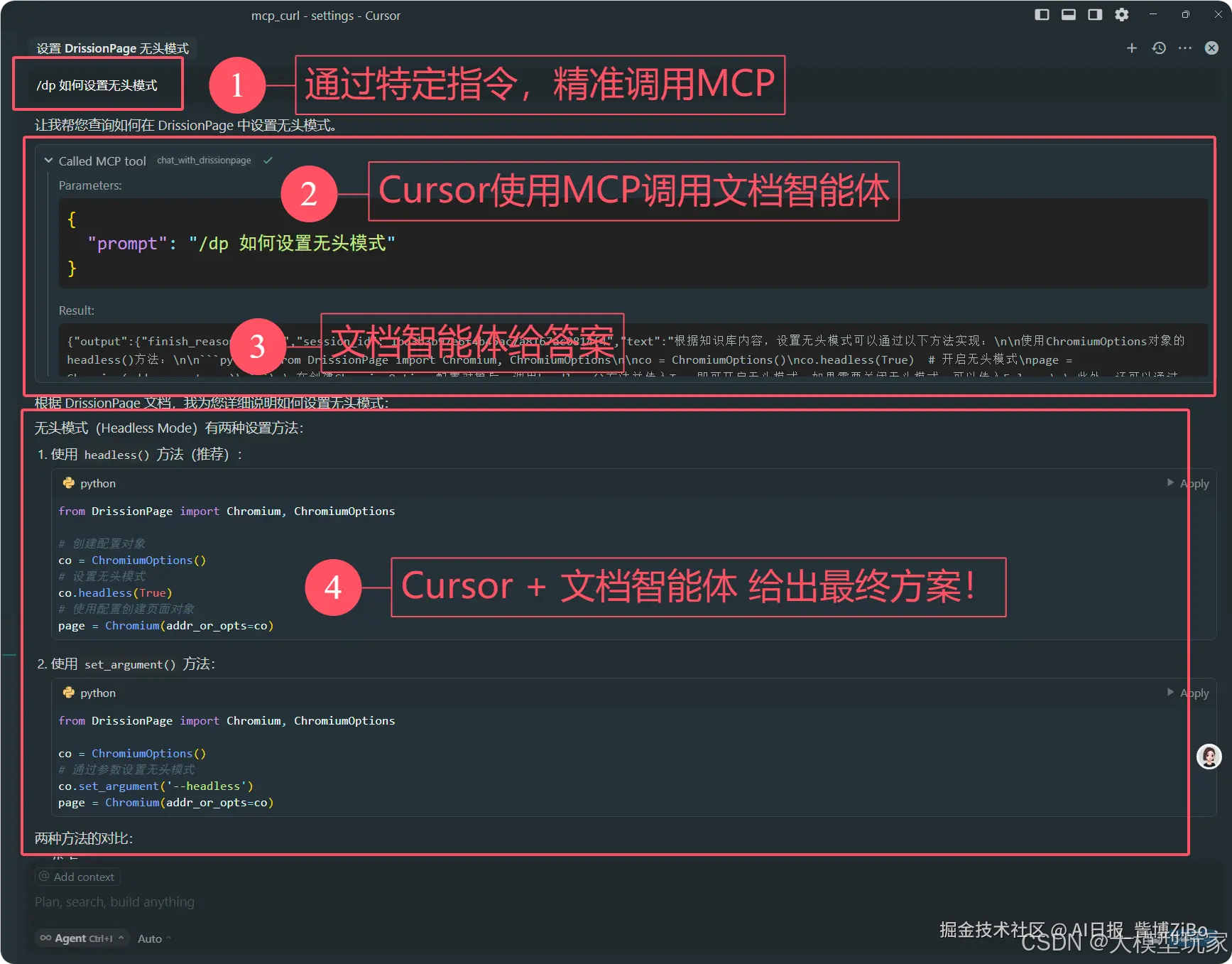1232x964 pixels.
Task: Click the @ icon next to Add context
Action: [45, 876]
